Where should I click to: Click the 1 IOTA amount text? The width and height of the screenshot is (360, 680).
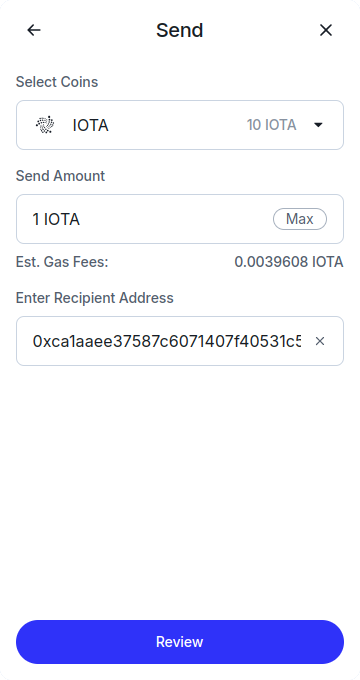tap(56, 219)
